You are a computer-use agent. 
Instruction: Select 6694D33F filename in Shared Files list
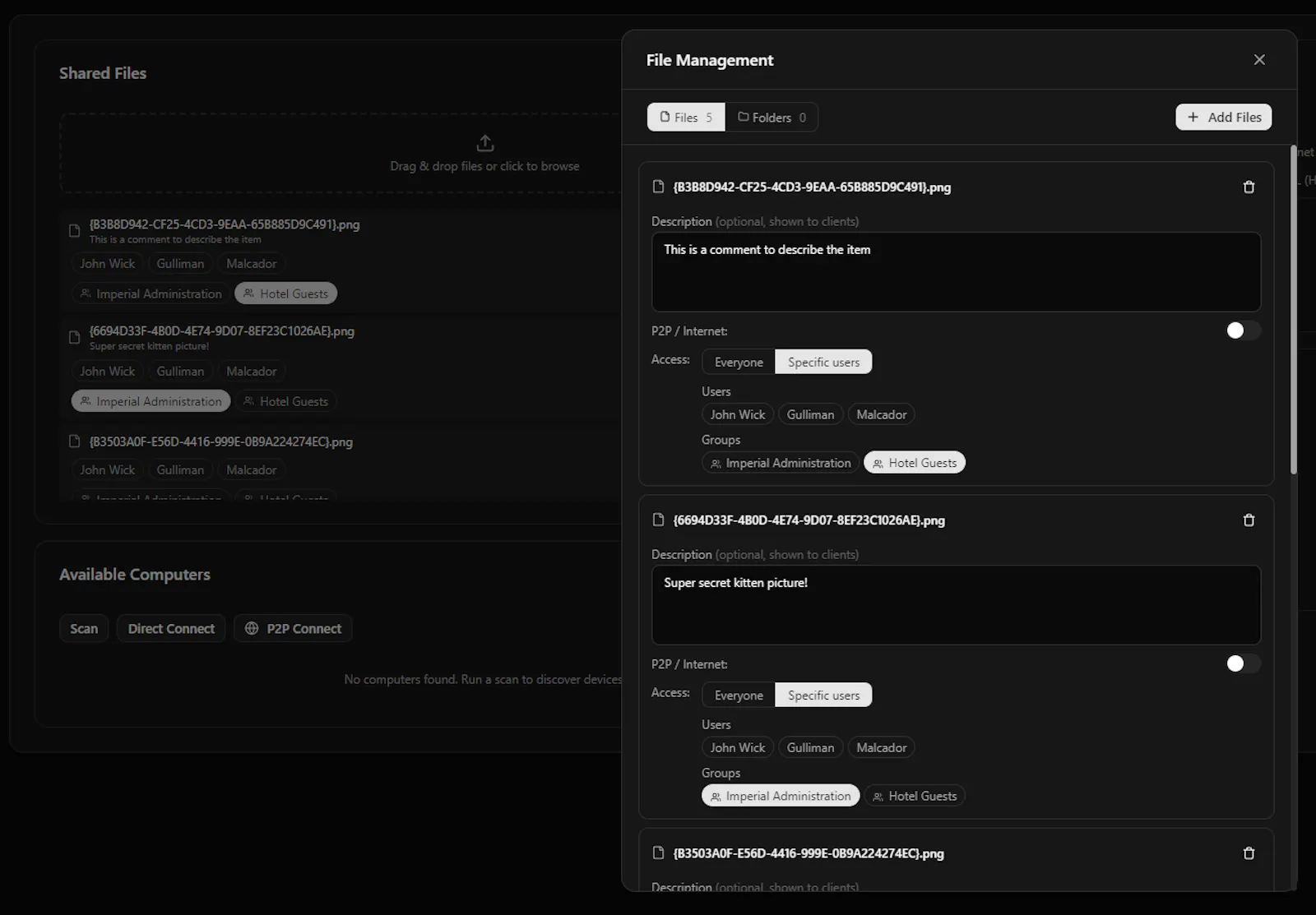[222, 330]
